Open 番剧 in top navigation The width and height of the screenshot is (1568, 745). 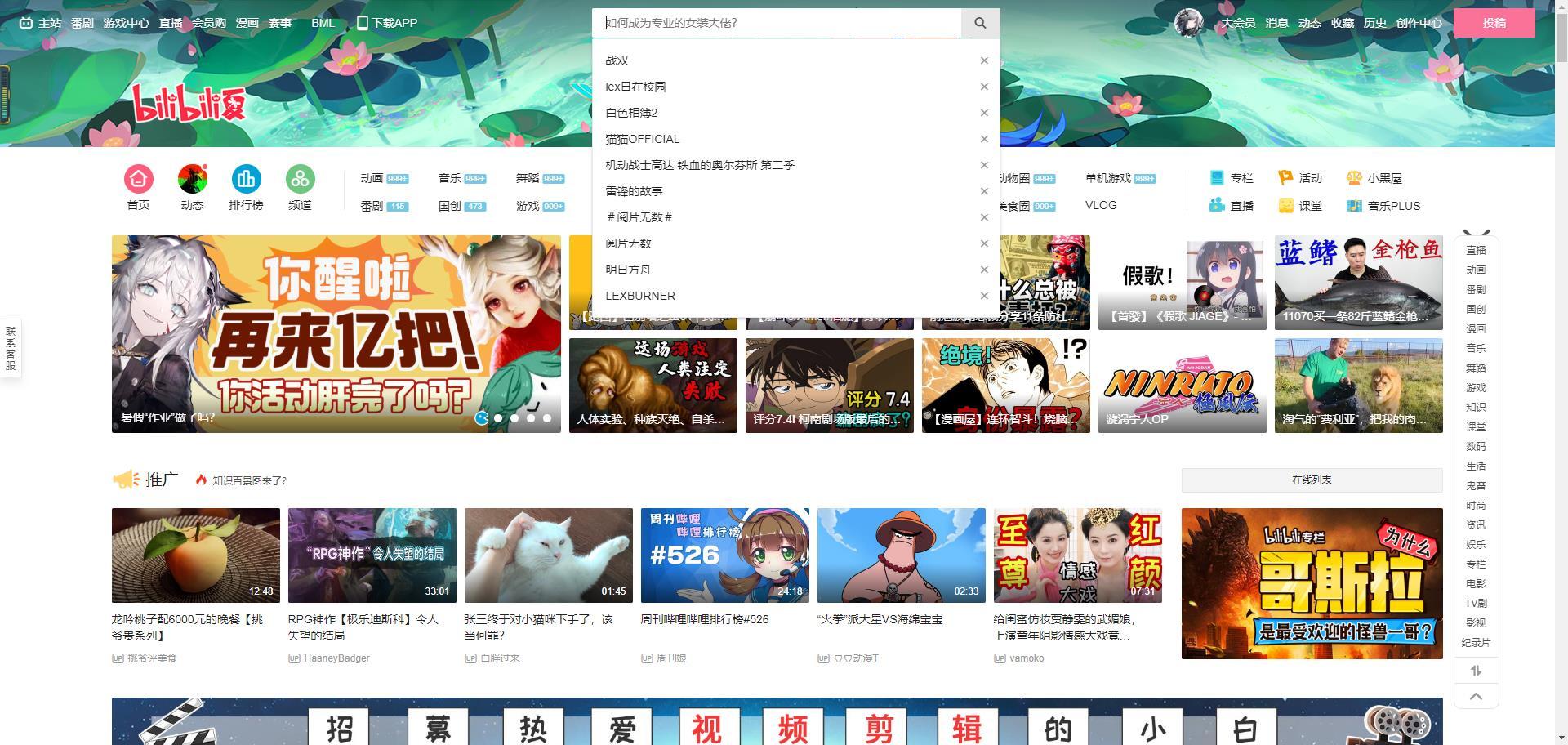click(x=82, y=23)
